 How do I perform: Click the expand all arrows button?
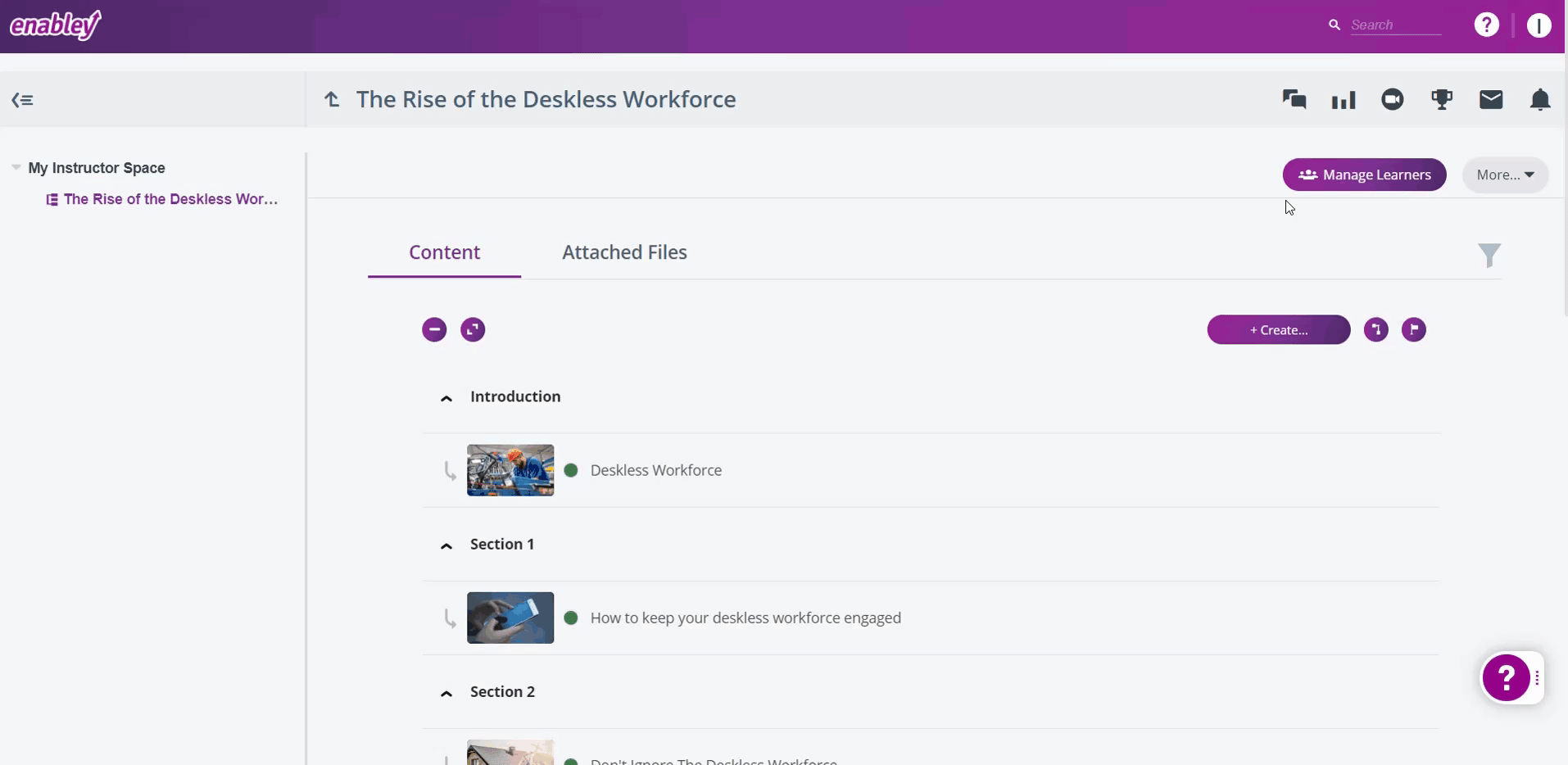click(x=473, y=330)
